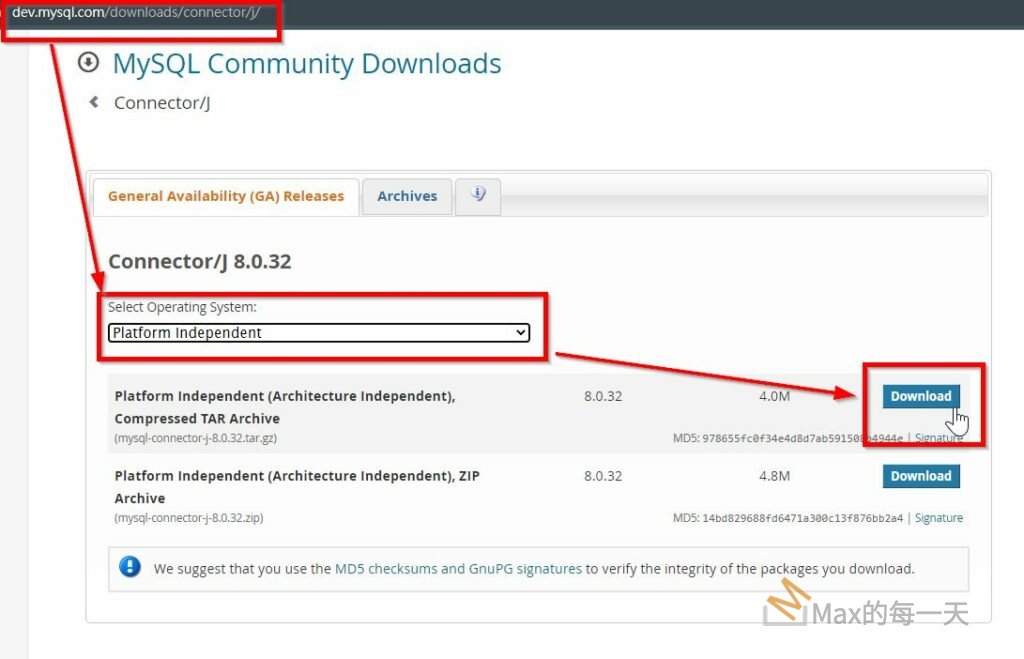The width and height of the screenshot is (1024, 659).
Task: Click the browser address bar URL
Action: (136, 13)
